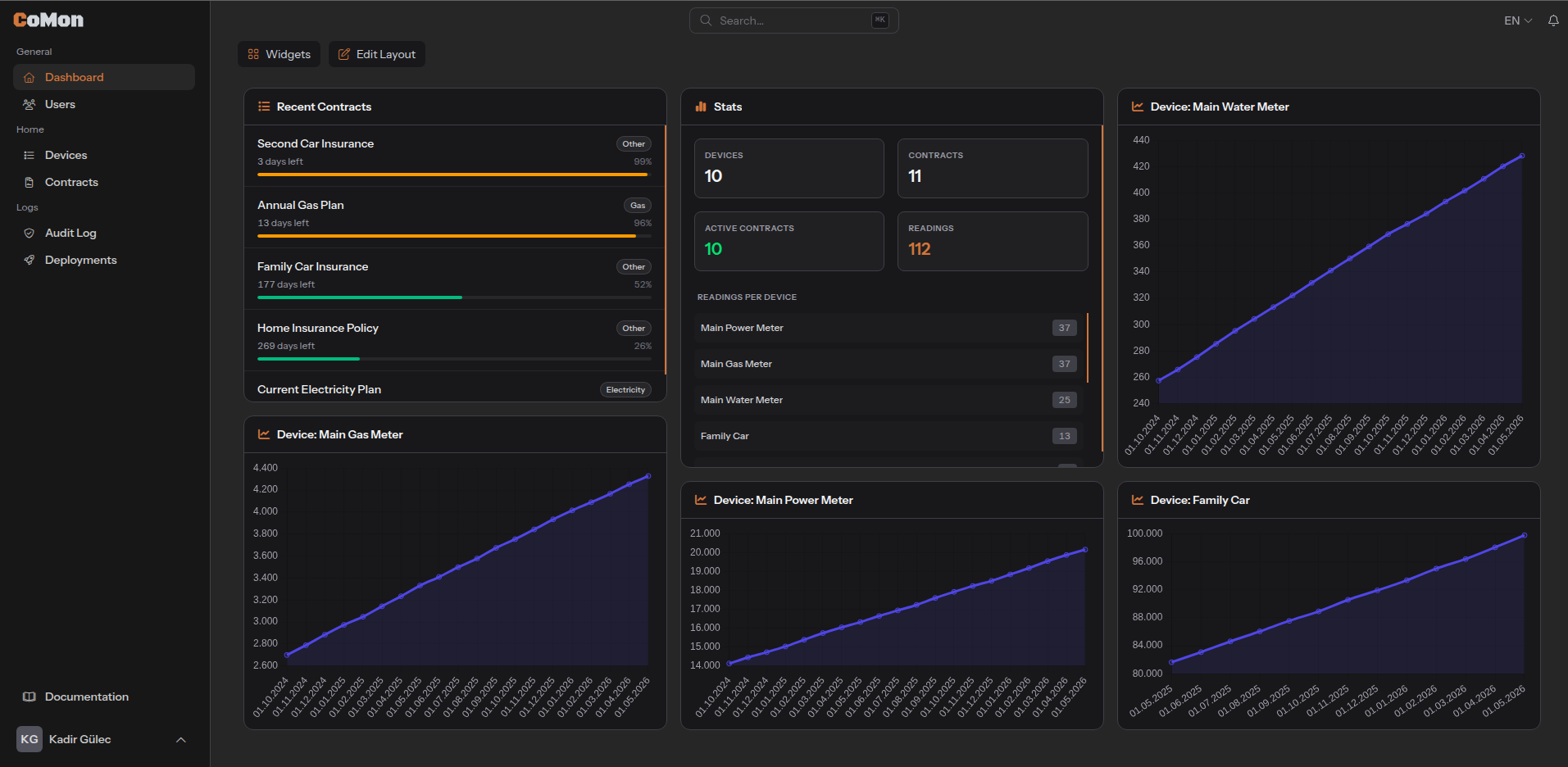Click Second Car Insurance progress bar
This screenshot has width=1568, height=767.
(x=455, y=175)
